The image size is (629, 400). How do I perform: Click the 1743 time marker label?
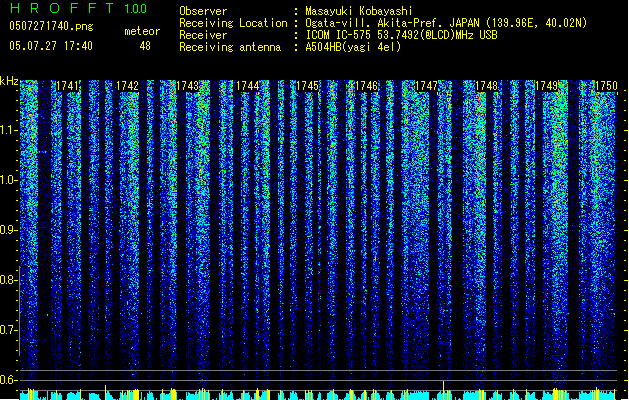(187, 86)
